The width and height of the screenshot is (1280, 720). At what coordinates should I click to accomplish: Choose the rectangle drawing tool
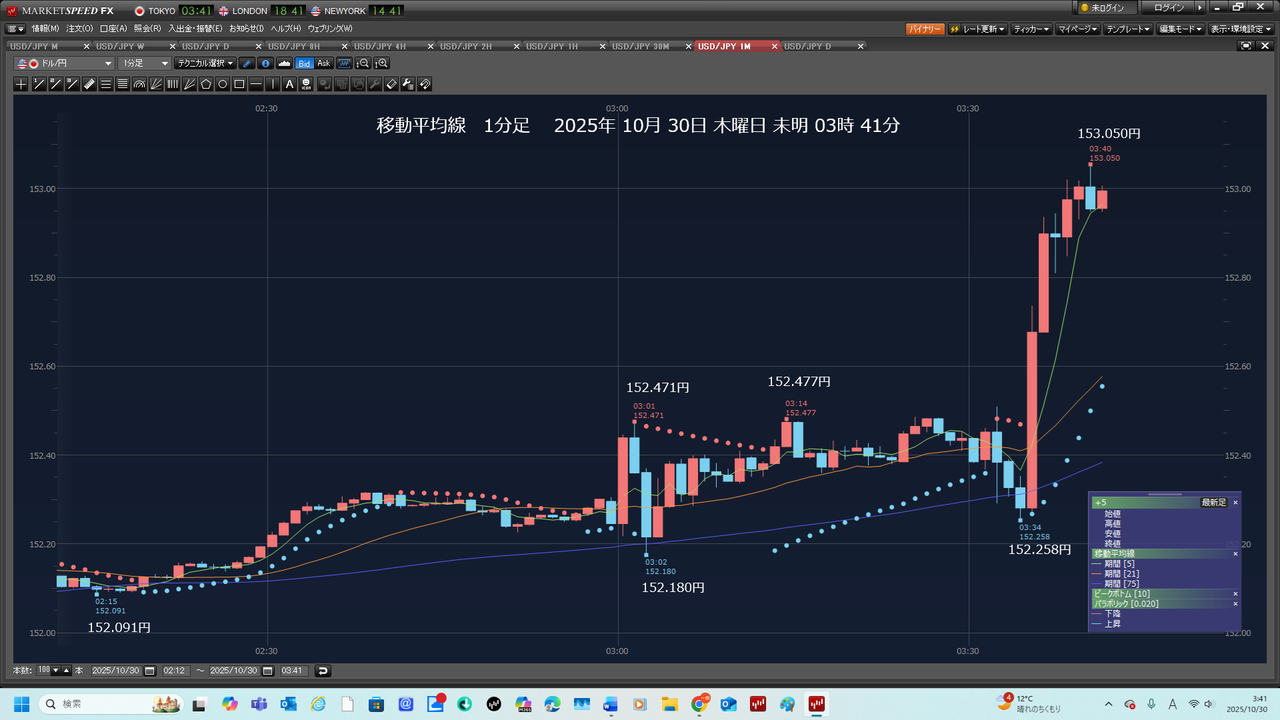click(240, 84)
